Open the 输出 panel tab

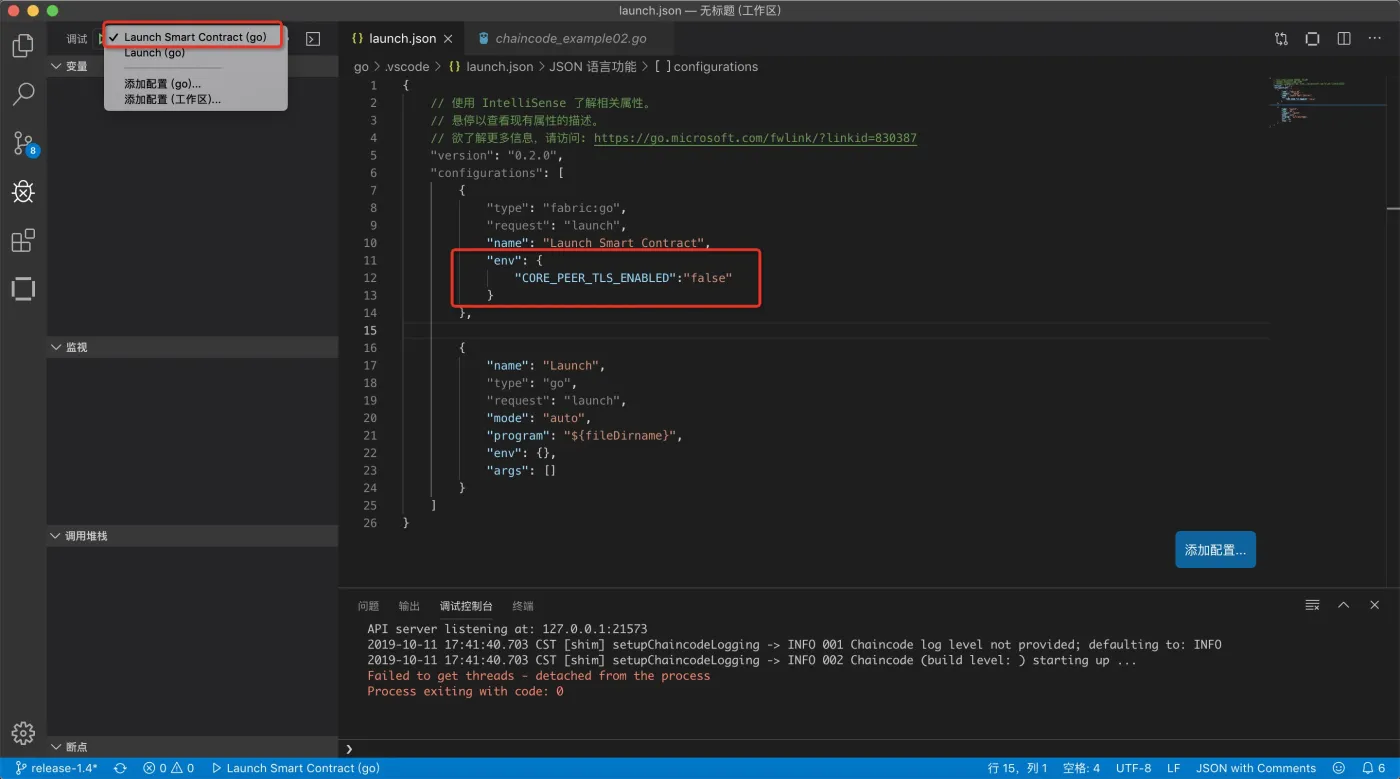pos(409,606)
